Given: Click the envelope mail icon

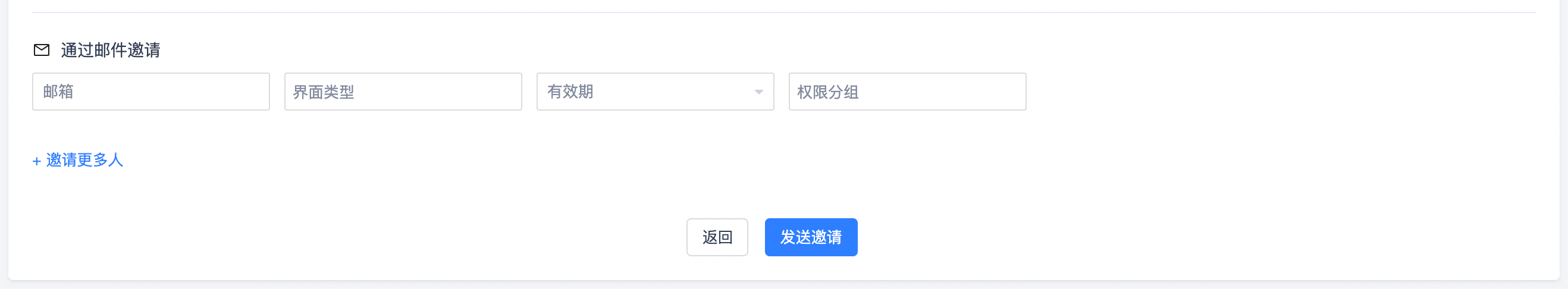Looking at the screenshot, I should 42,50.
